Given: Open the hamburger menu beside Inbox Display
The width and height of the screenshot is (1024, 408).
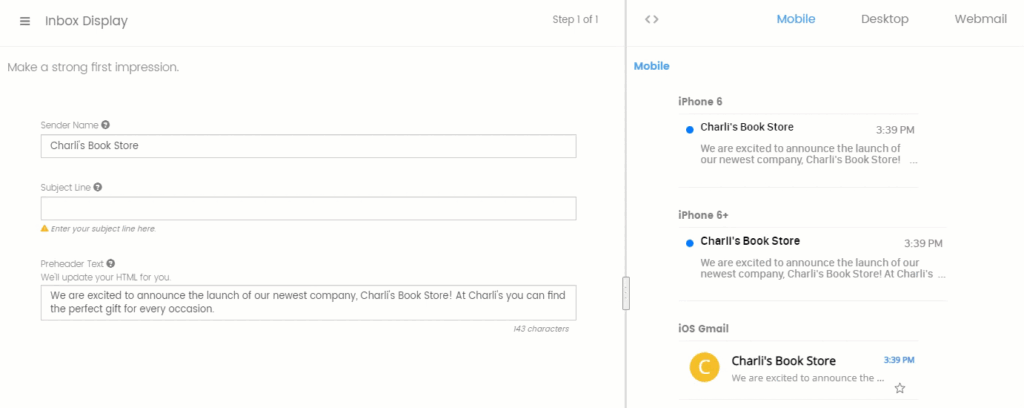Looking at the screenshot, I should 25,21.
